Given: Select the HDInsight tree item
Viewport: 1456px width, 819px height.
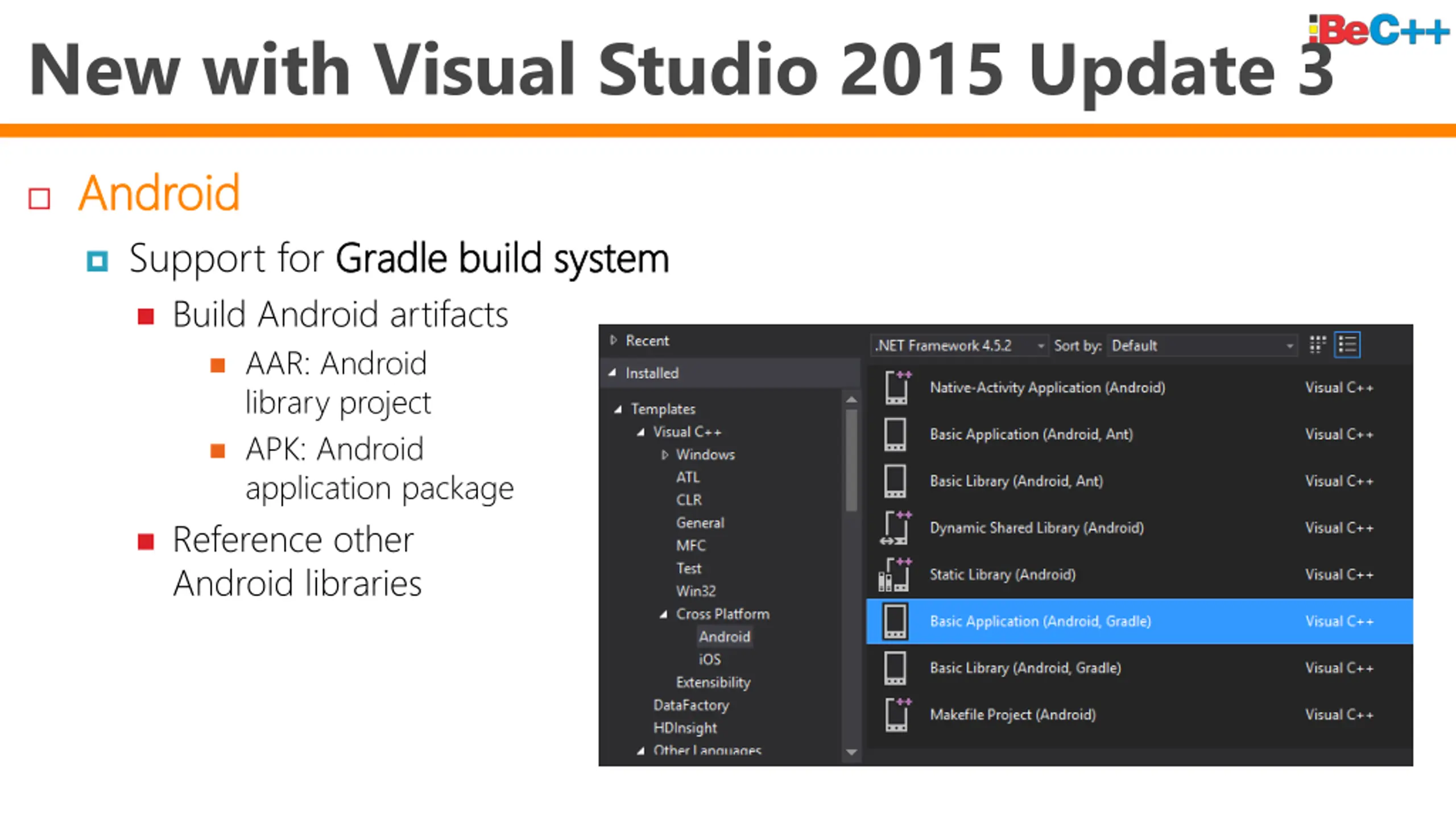Looking at the screenshot, I should point(685,728).
